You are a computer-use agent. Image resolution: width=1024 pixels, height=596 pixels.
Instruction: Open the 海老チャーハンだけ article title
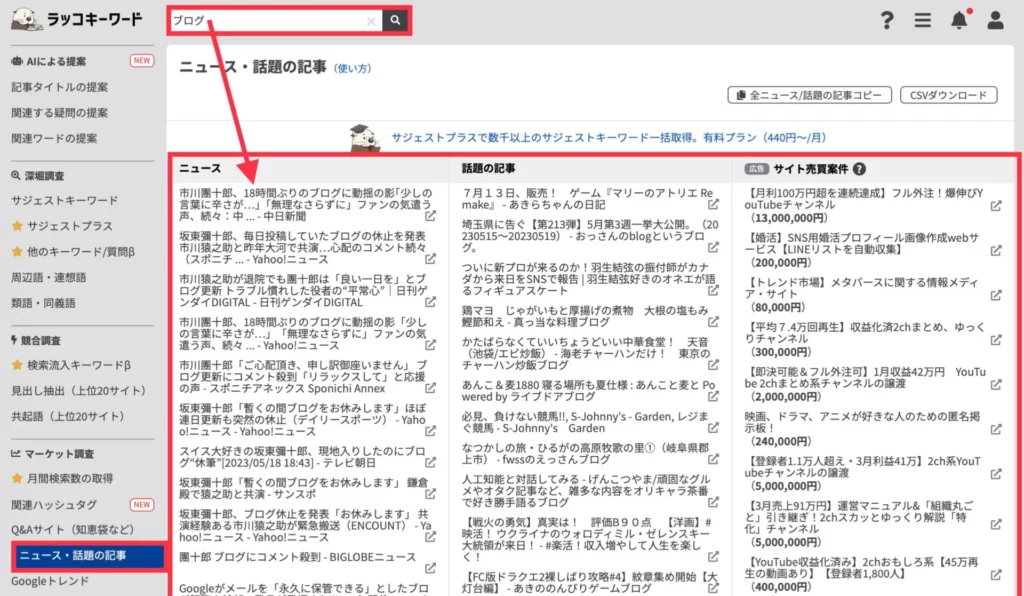586,353
